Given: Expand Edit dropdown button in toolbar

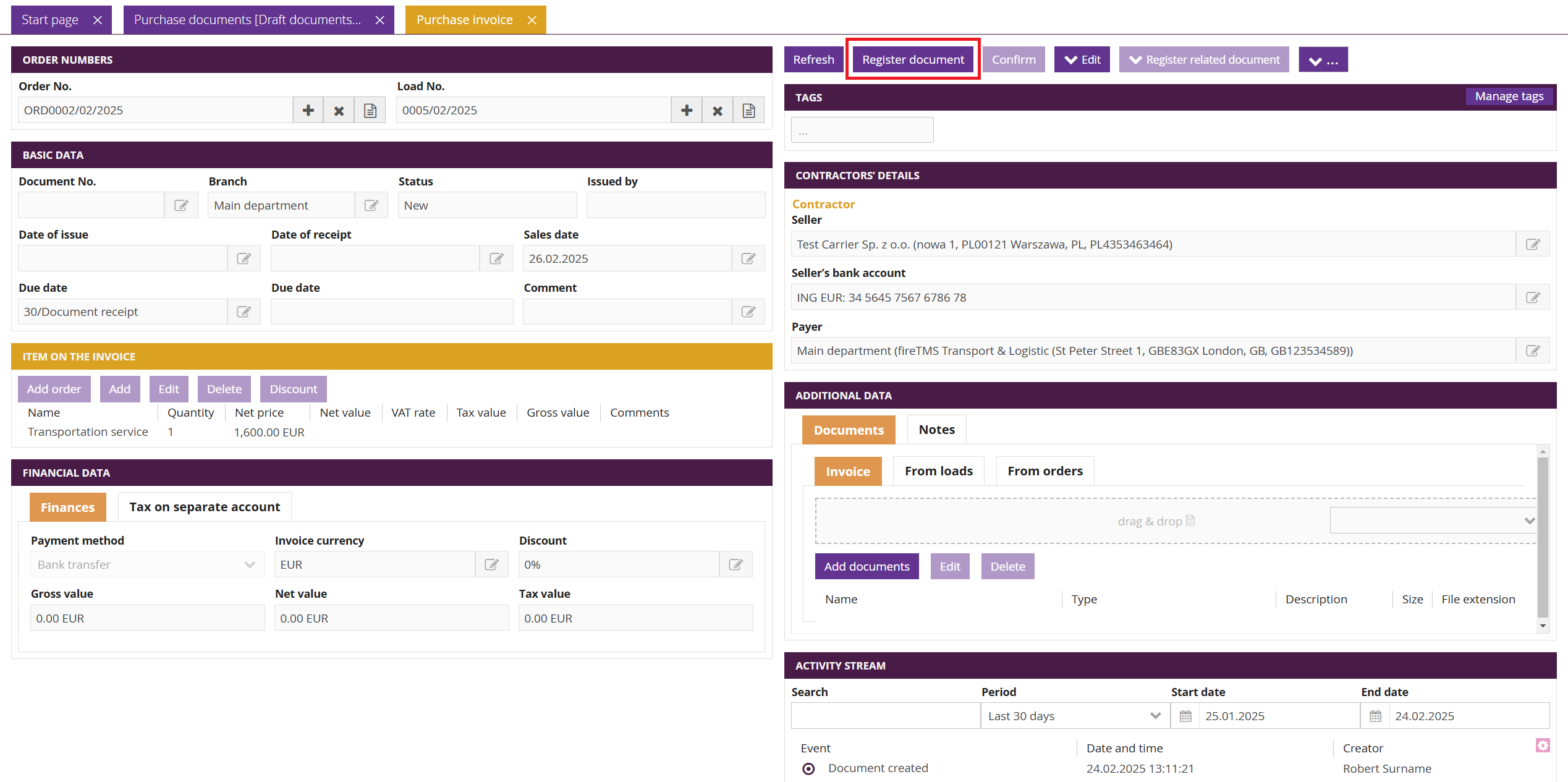Looking at the screenshot, I should click(1082, 60).
